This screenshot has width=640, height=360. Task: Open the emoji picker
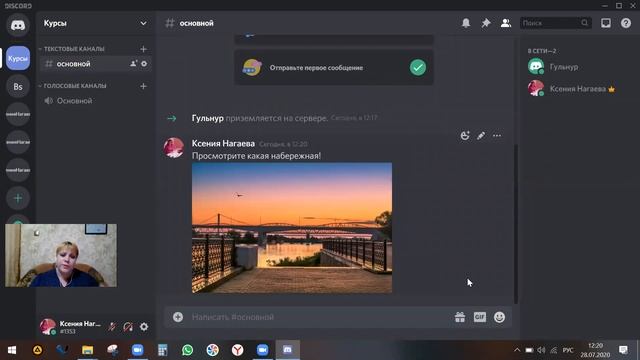coord(499,317)
